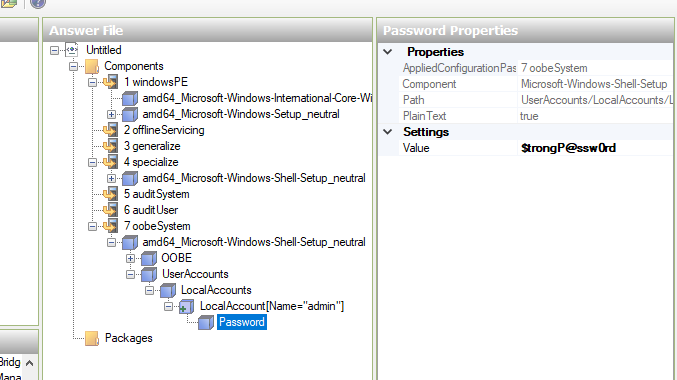Click the 1 windowsPE pass icon
Image resolution: width=677 pixels, height=380 pixels.
click(x=111, y=82)
